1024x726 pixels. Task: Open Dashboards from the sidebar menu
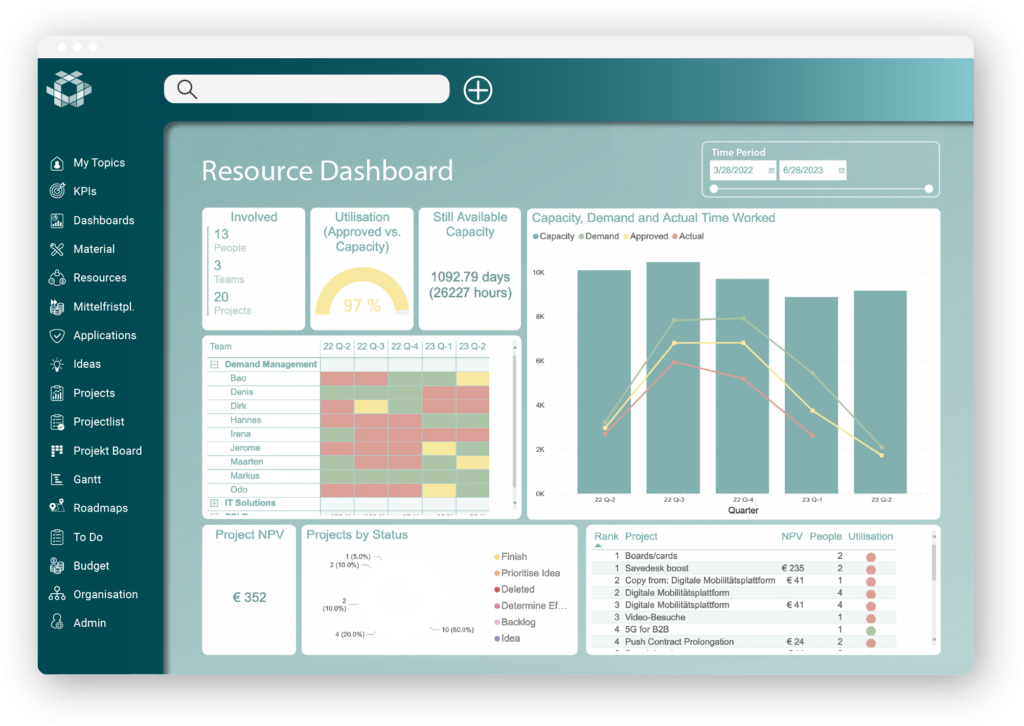coord(103,220)
